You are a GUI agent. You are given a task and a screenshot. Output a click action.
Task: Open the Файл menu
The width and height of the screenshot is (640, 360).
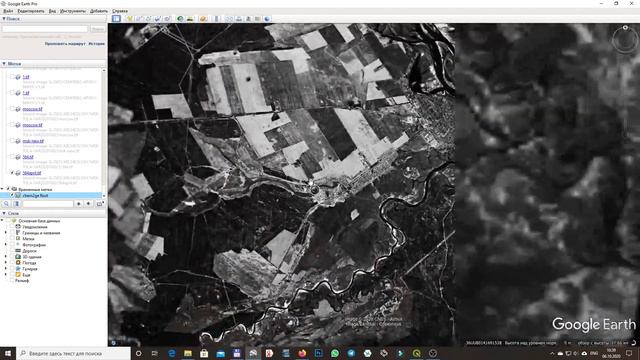pyautogui.click(x=8, y=11)
